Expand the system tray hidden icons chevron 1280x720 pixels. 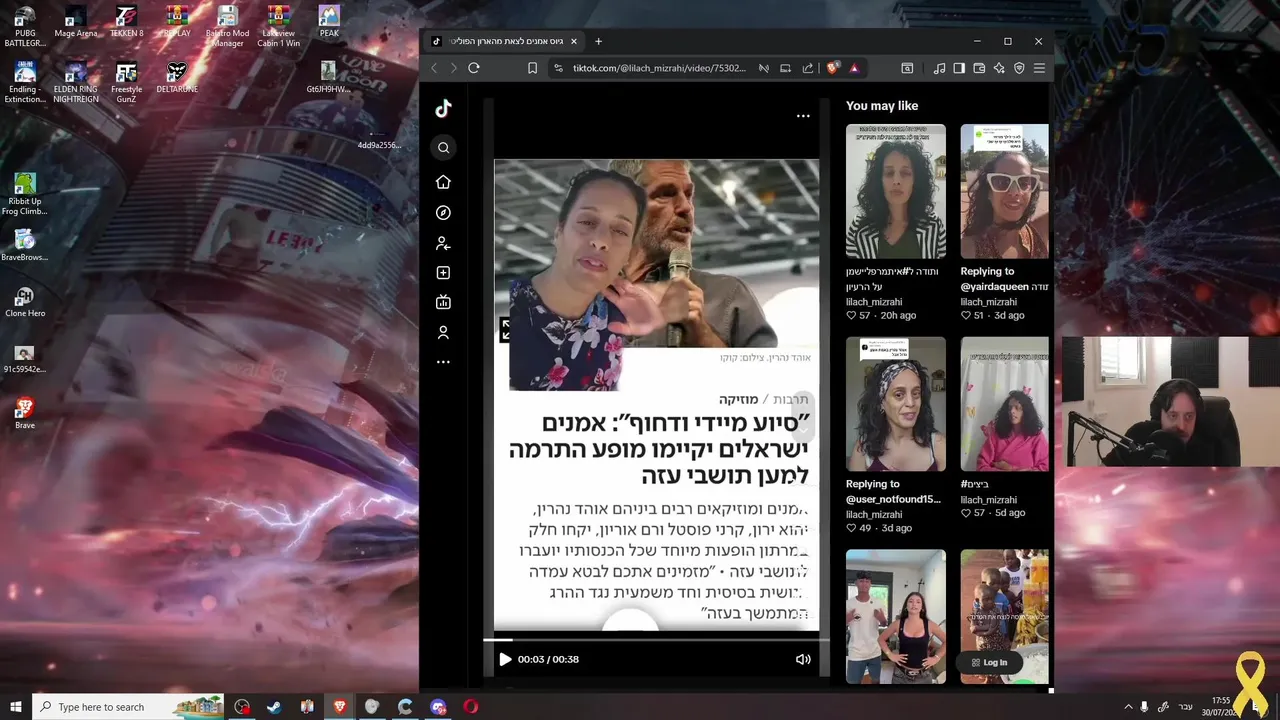[1129, 707]
